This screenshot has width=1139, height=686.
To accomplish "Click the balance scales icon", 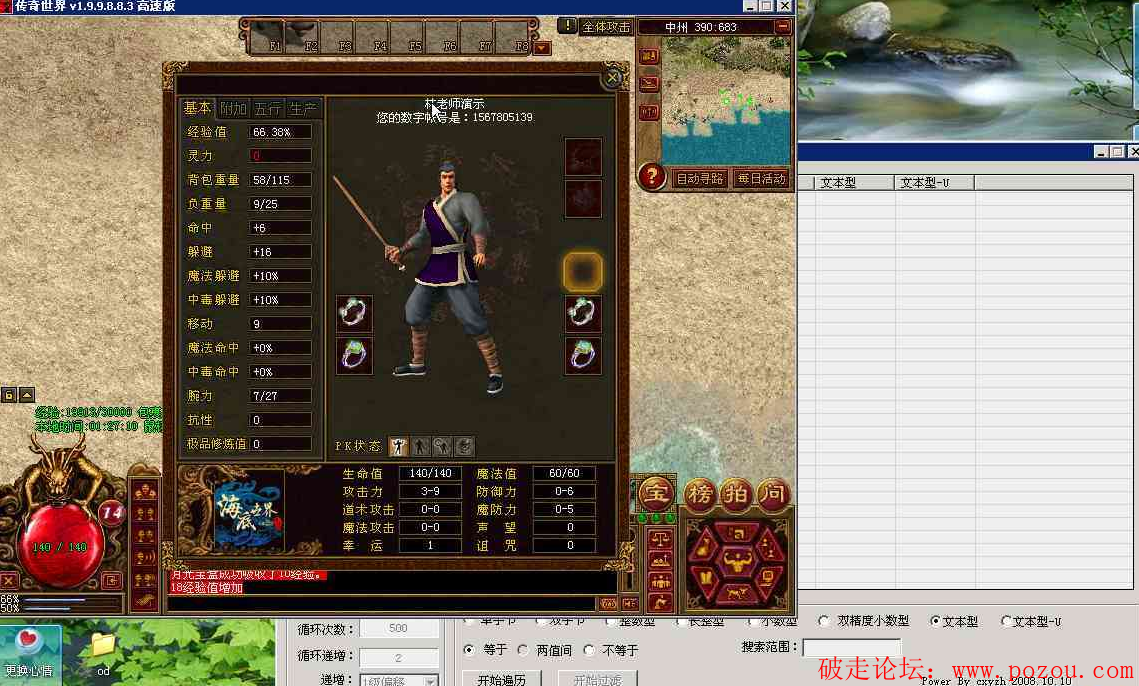I will tap(660, 538).
